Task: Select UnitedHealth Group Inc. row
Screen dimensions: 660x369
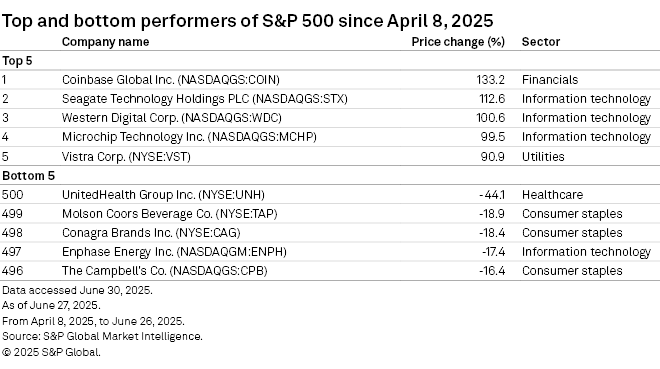Action: click(330, 194)
